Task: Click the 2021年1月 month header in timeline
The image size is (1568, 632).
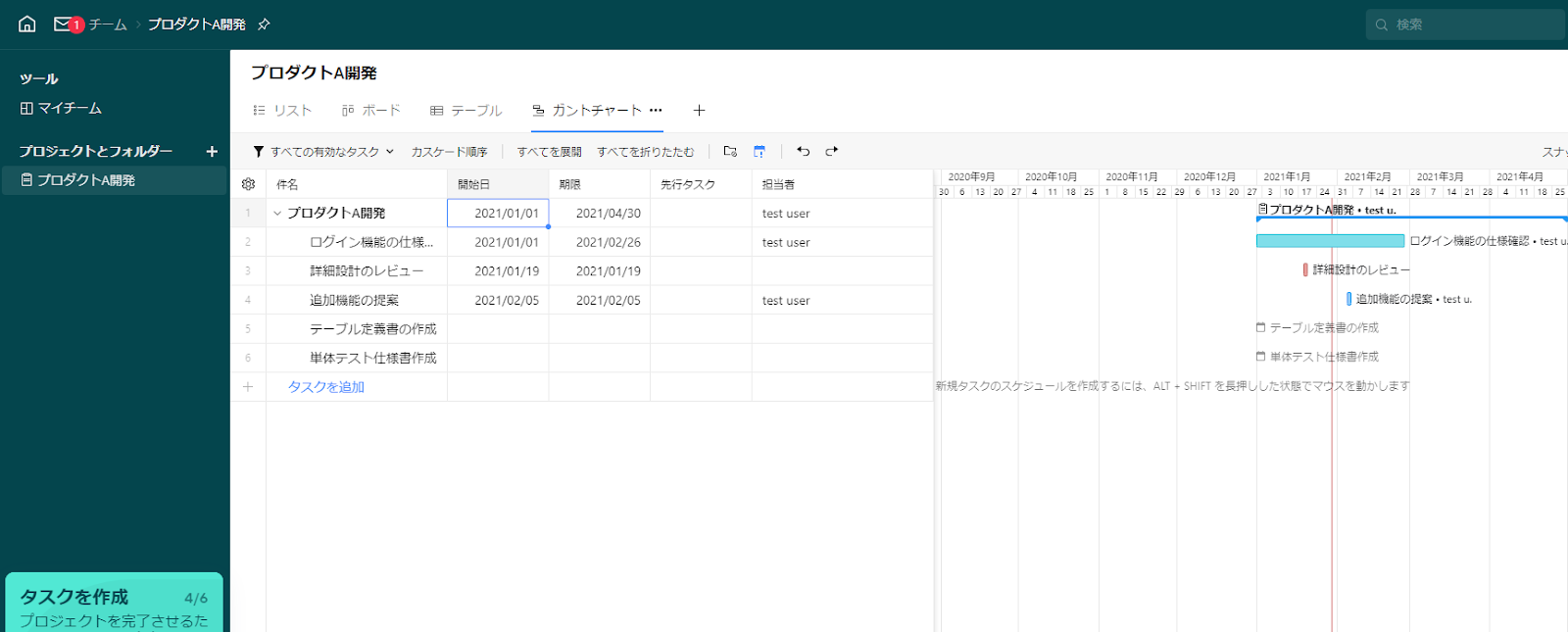Action: pyautogui.click(x=1287, y=177)
